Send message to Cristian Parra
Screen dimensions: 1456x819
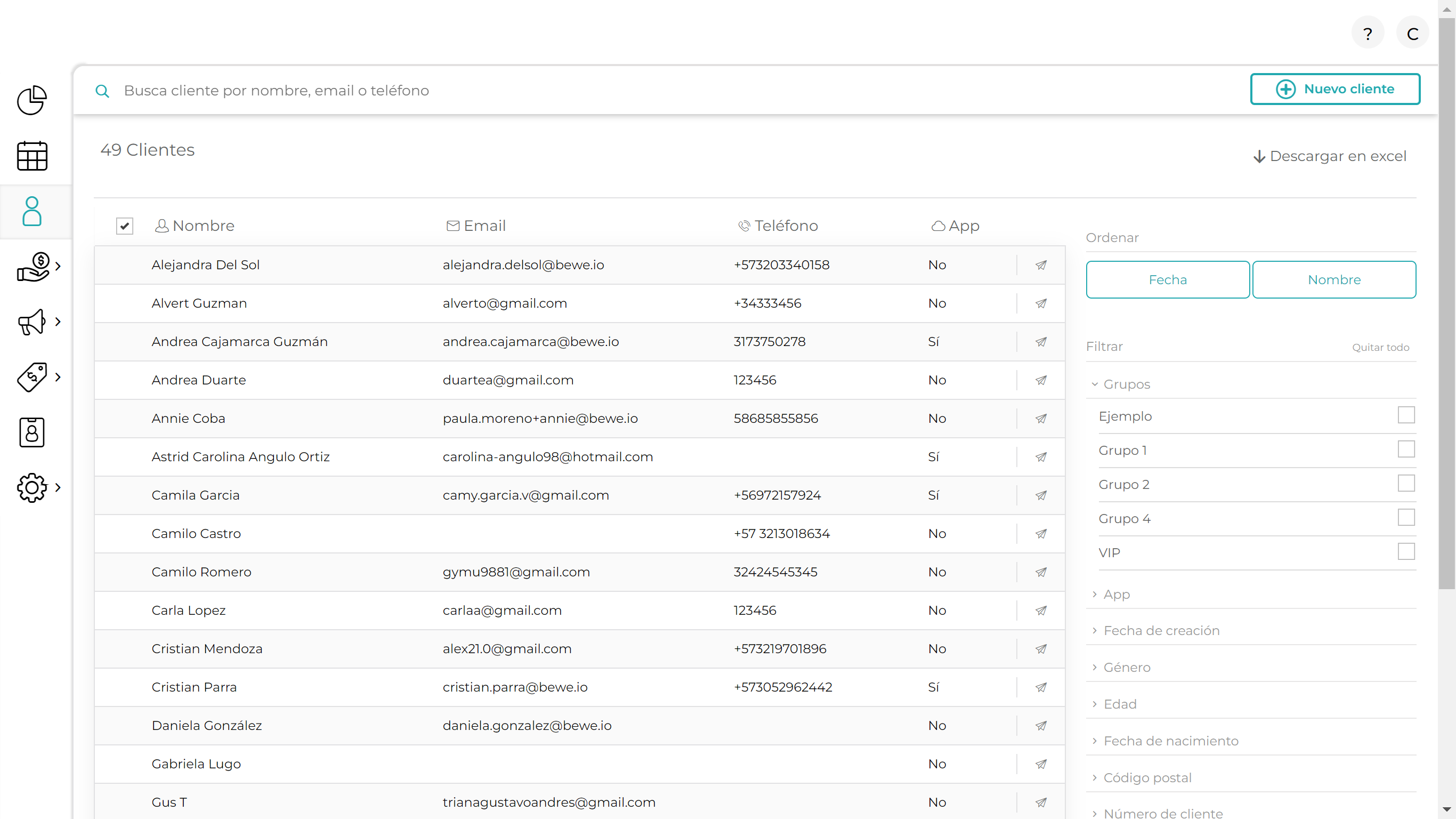pyautogui.click(x=1041, y=687)
